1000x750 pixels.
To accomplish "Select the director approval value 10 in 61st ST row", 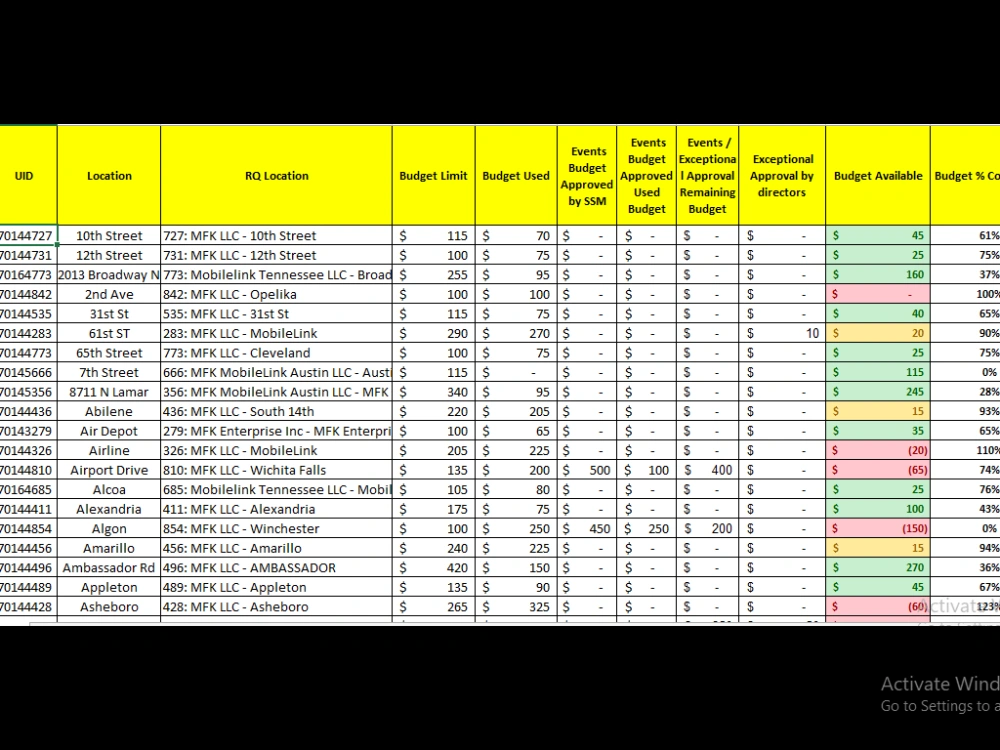I will click(782, 333).
